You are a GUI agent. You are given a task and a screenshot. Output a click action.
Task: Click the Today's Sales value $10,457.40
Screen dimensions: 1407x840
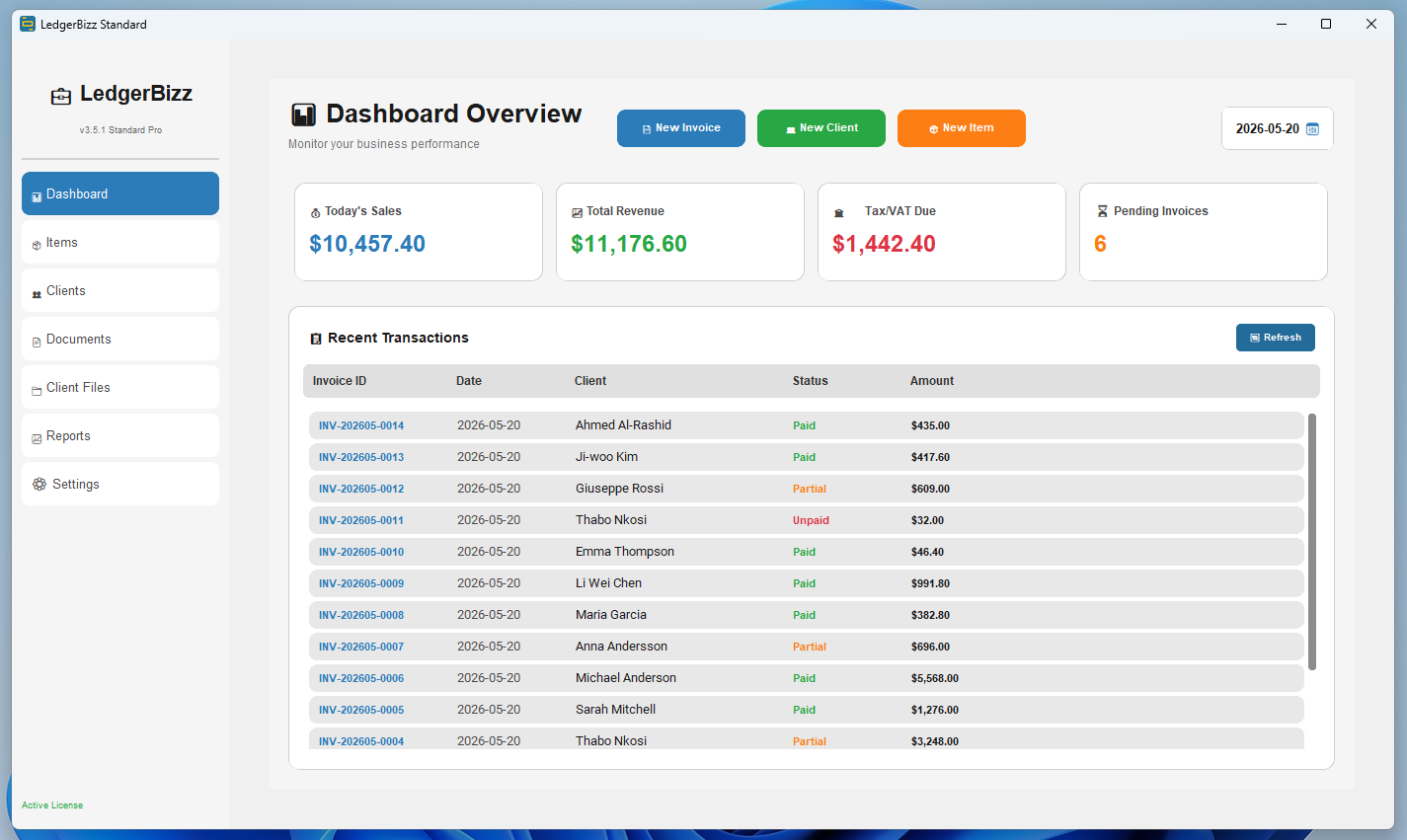(x=367, y=245)
